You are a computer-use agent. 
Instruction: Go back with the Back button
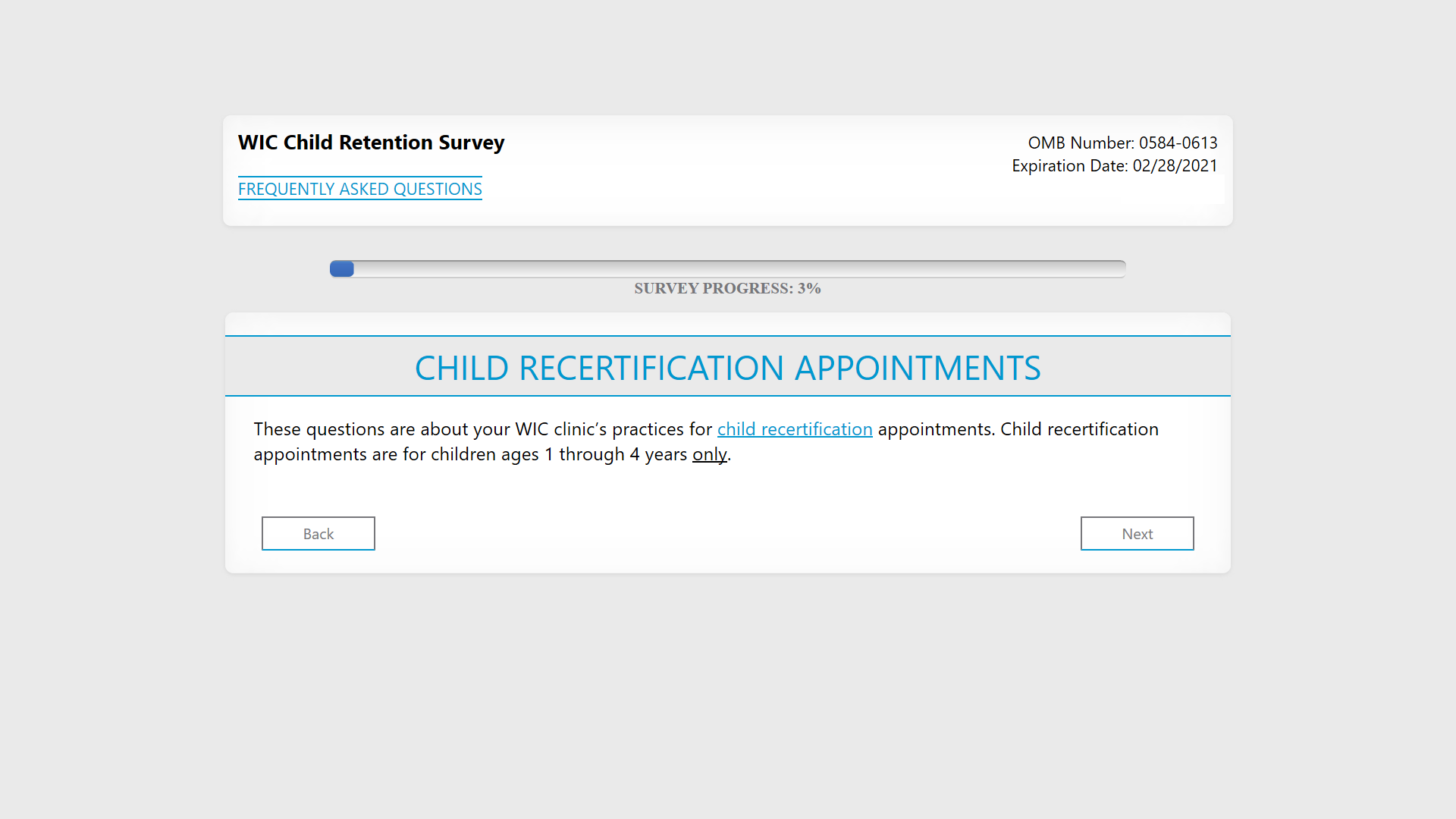(x=318, y=534)
